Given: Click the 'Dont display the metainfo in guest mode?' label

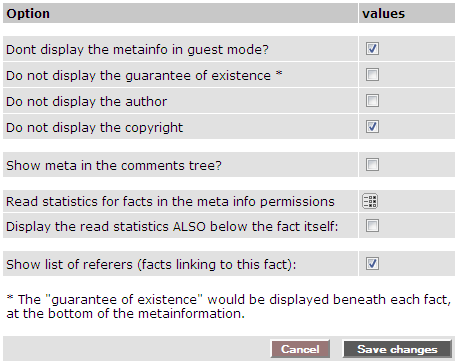Looking at the screenshot, I should coord(137,50).
